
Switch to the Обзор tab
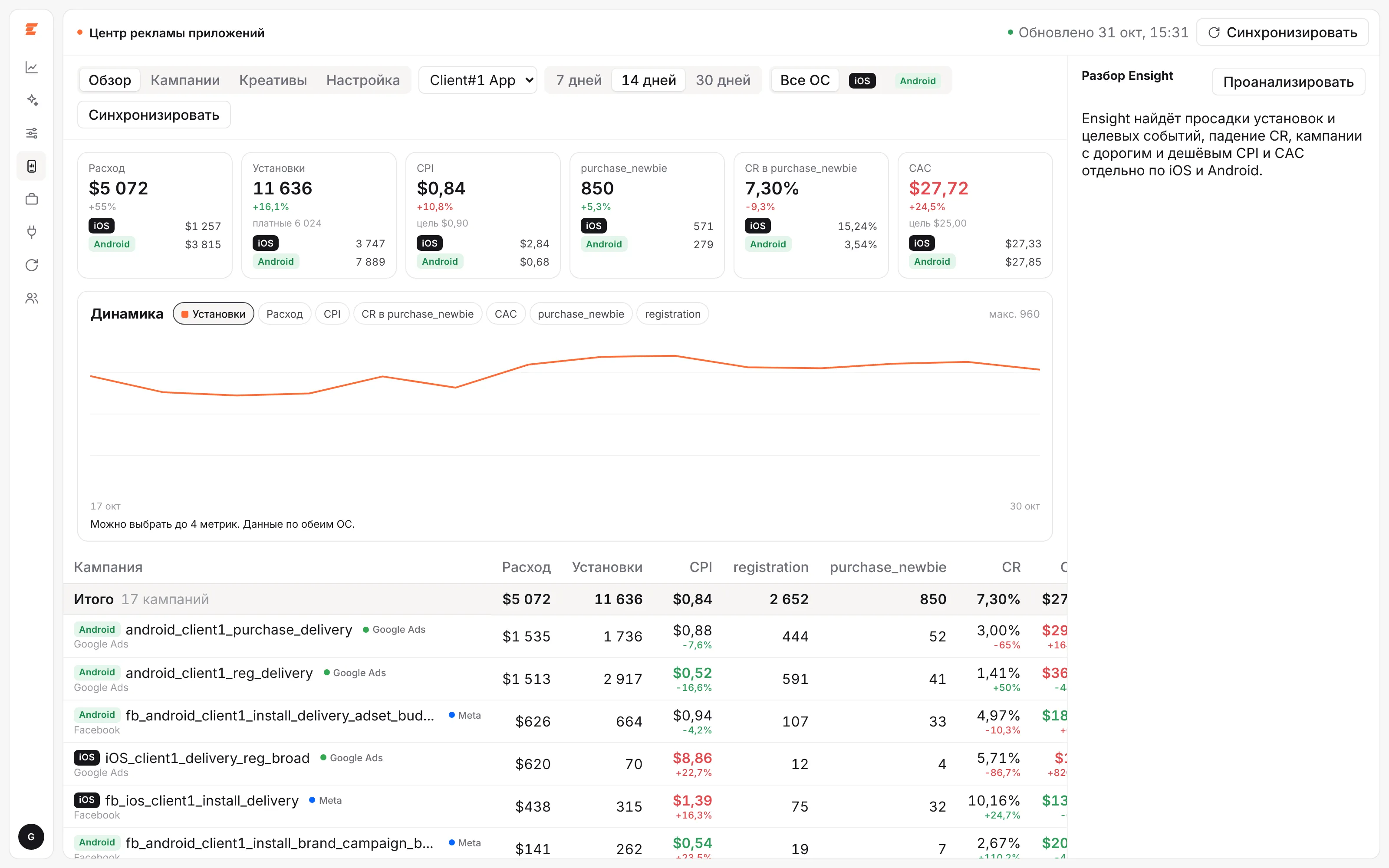coord(110,80)
